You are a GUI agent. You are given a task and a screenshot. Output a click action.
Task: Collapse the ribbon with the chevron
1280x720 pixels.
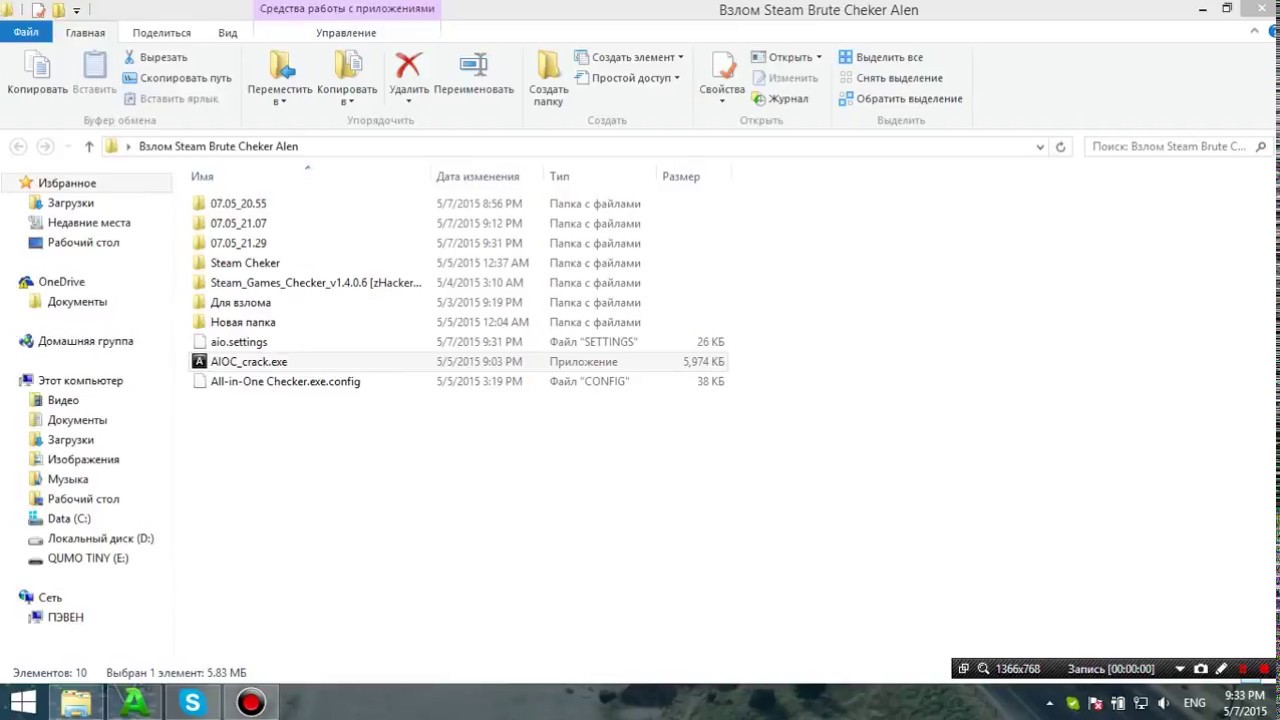(1255, 32)
